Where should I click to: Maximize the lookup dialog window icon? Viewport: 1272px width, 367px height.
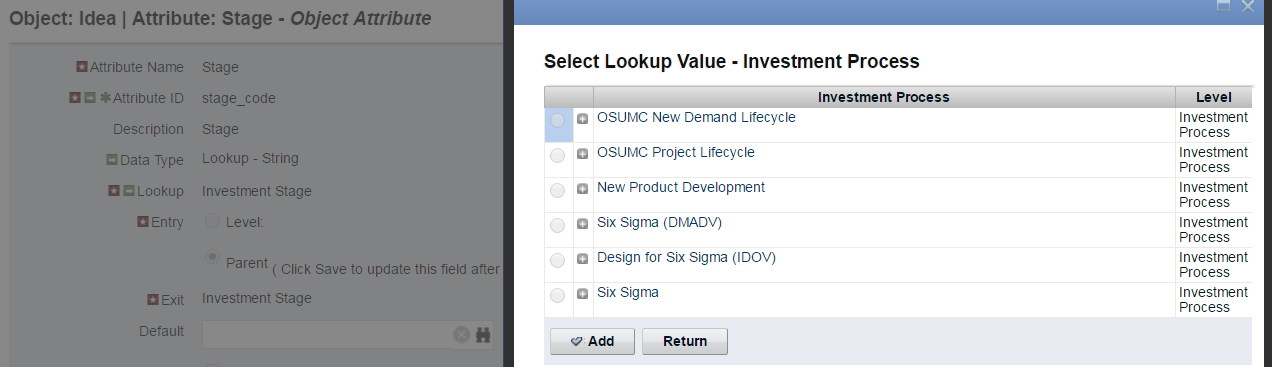tap(1223, 6)
